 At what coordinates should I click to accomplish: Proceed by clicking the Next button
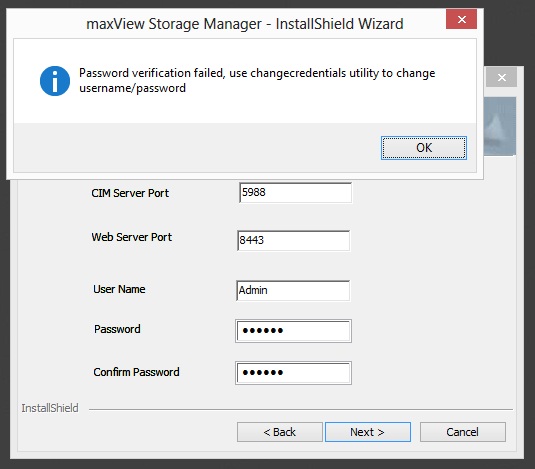pyautogui.click(x=368, y=432)
